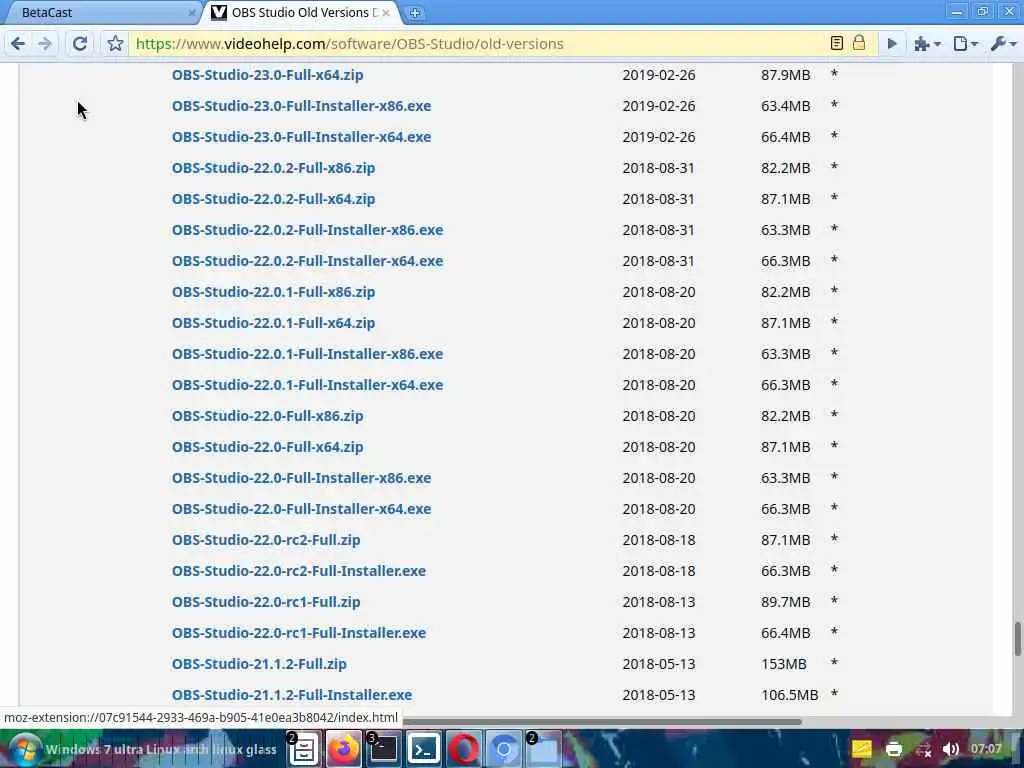This screenshot has height=768, width=1024.
Task: Click the padlock security icon
Action: pyautogui.click(x=859, y=43)
